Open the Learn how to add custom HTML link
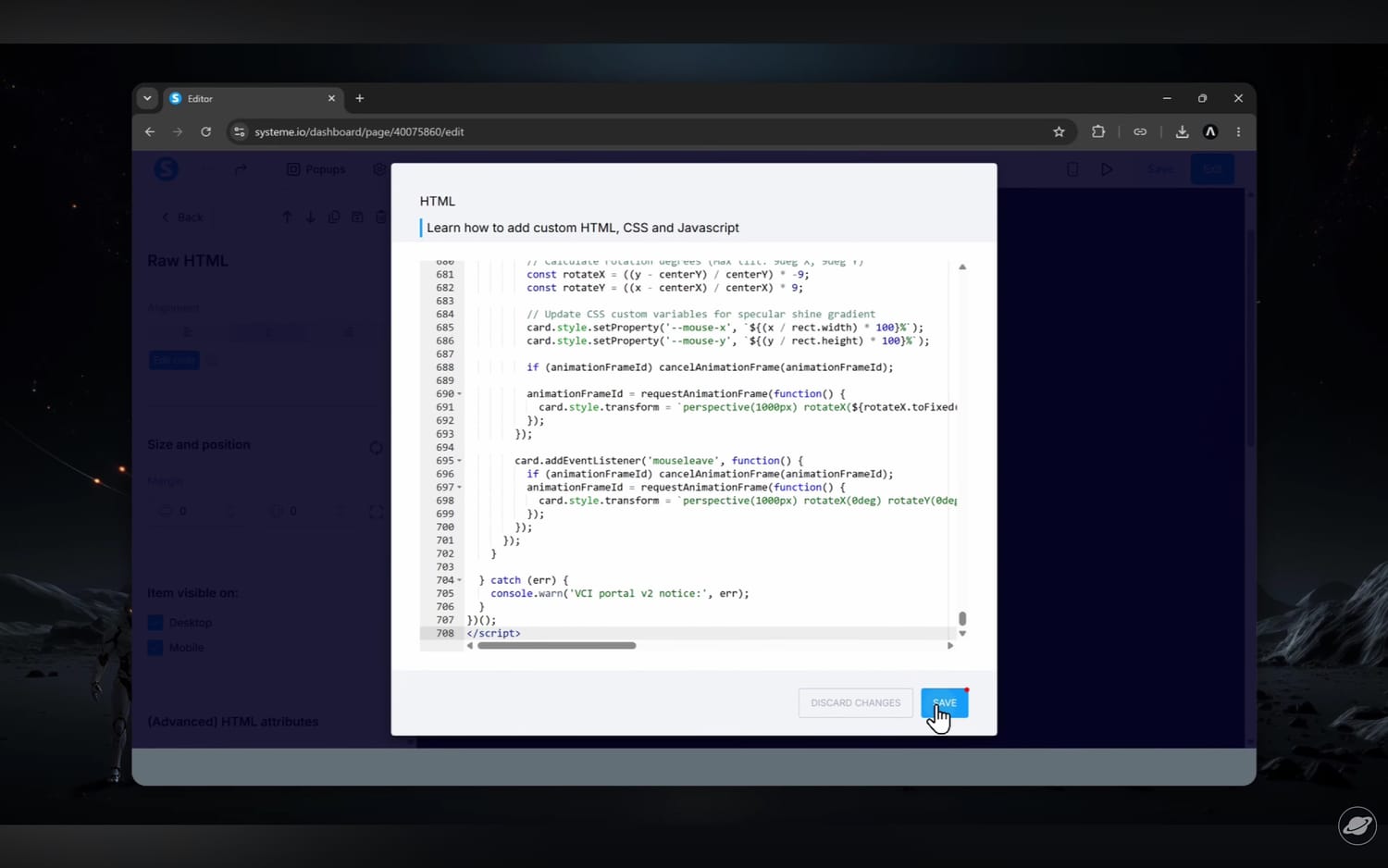The height and width of the screenshot is (868, 1388). point(583,228)
